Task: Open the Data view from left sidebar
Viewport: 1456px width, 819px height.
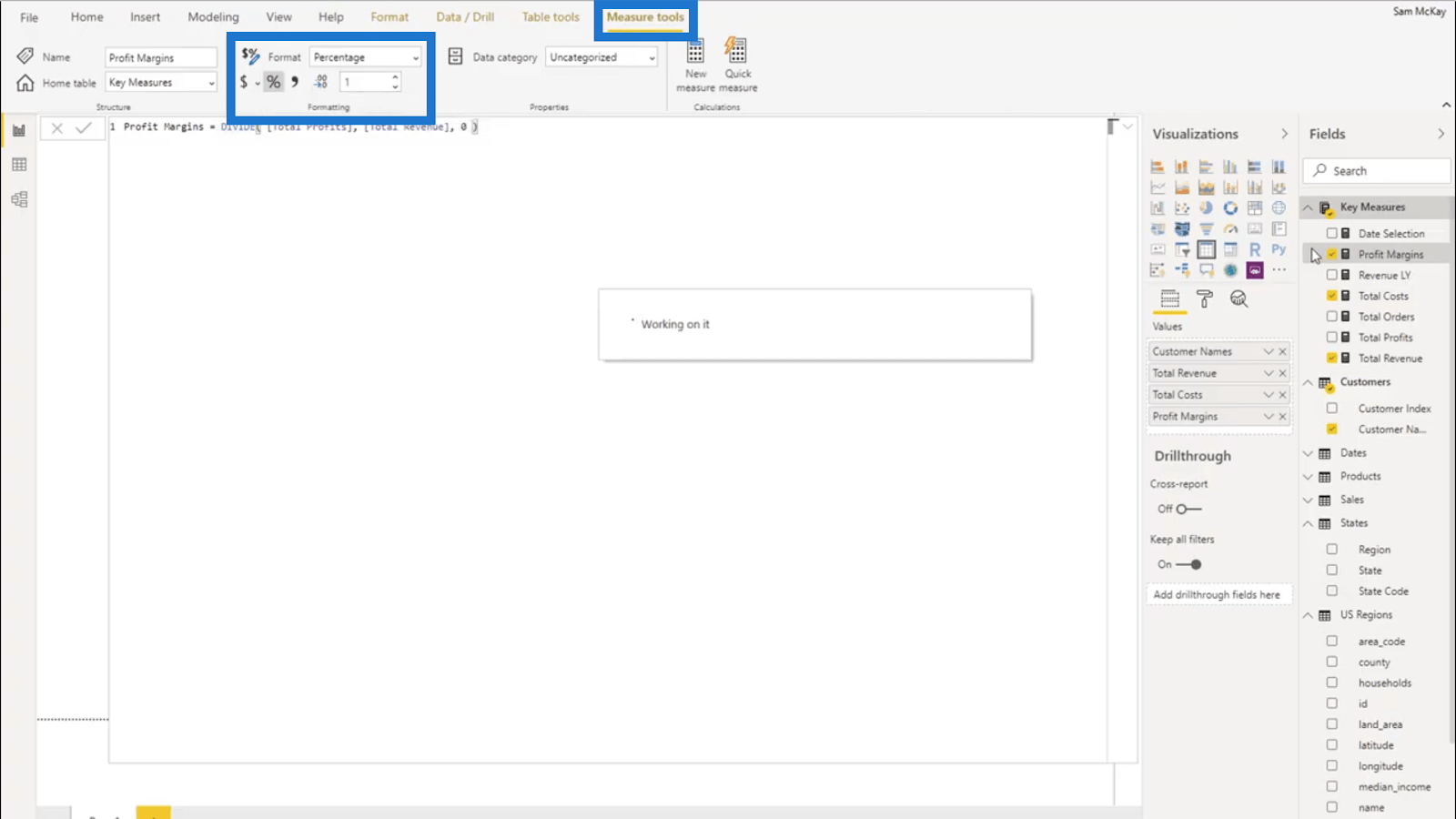Action: point(19,165)
